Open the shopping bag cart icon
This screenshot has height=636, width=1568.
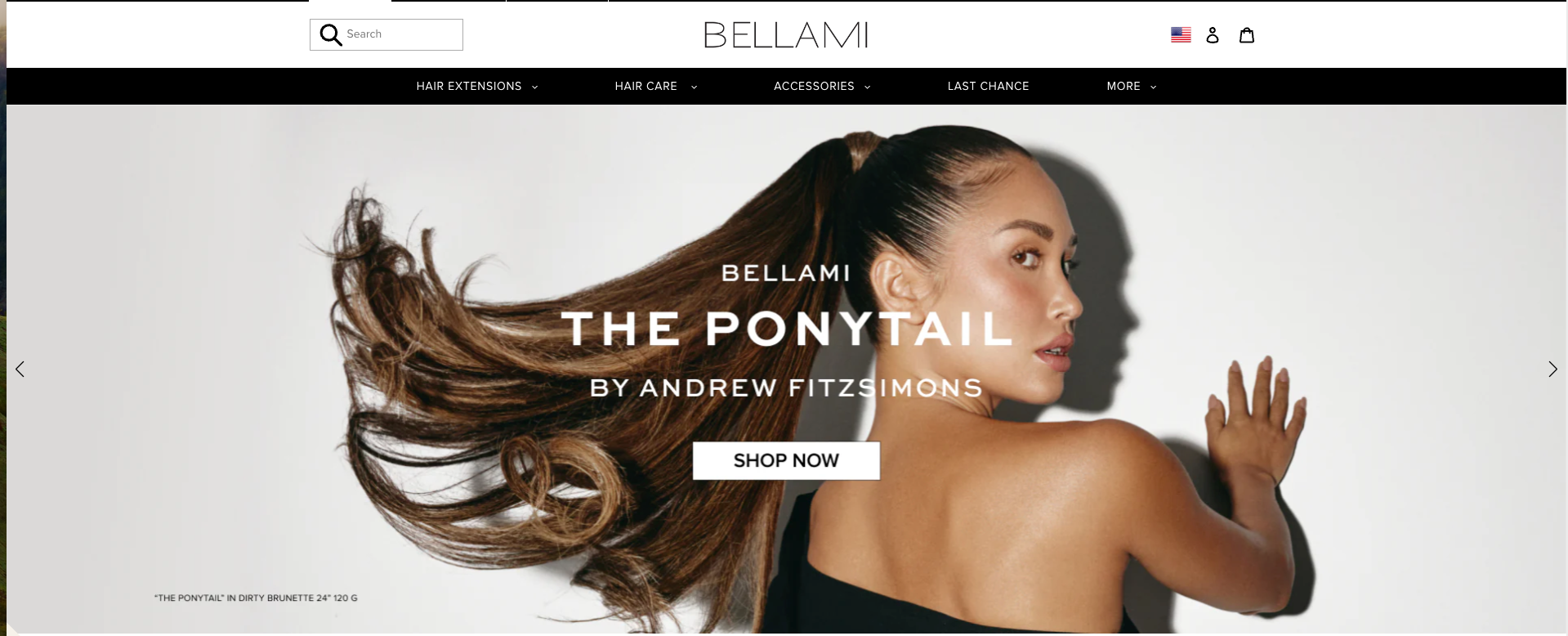pyautogui.click(x=1247, y=34)
